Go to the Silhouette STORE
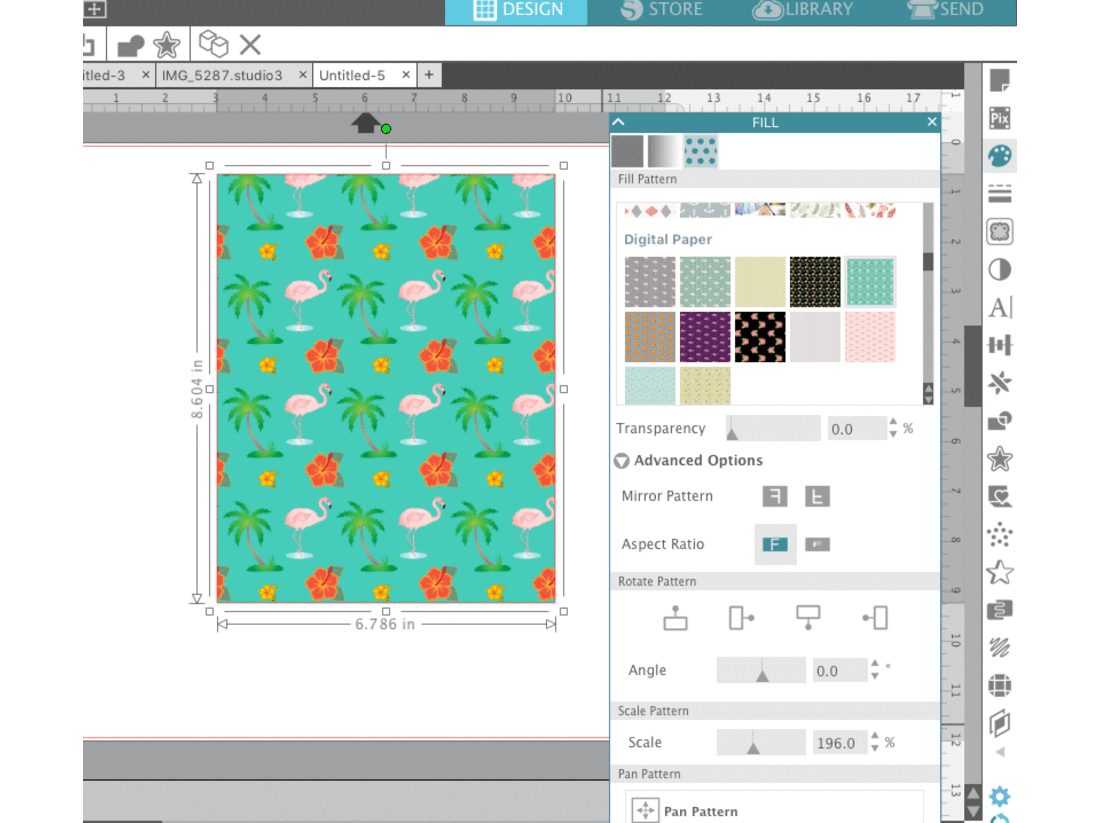Viewport: 1100px width, 823px height. (x=663, y=10)
